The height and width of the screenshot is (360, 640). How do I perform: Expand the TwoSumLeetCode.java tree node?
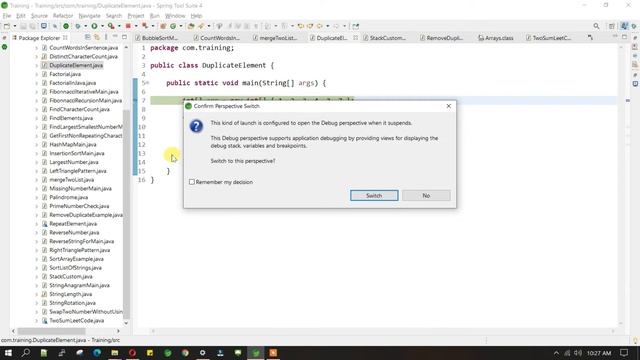pyautogui.click(x=36, y=321)
